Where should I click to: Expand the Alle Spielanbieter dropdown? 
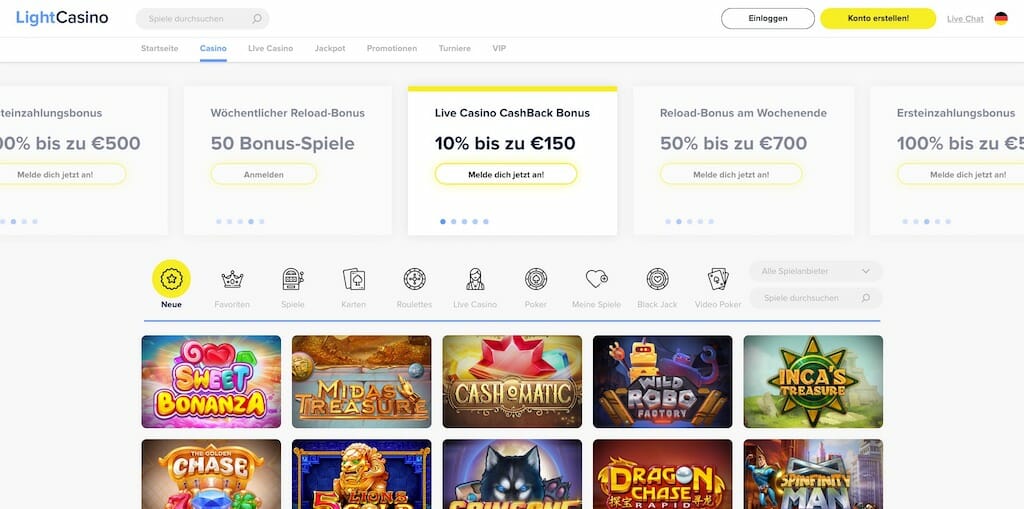pos(815,271)
